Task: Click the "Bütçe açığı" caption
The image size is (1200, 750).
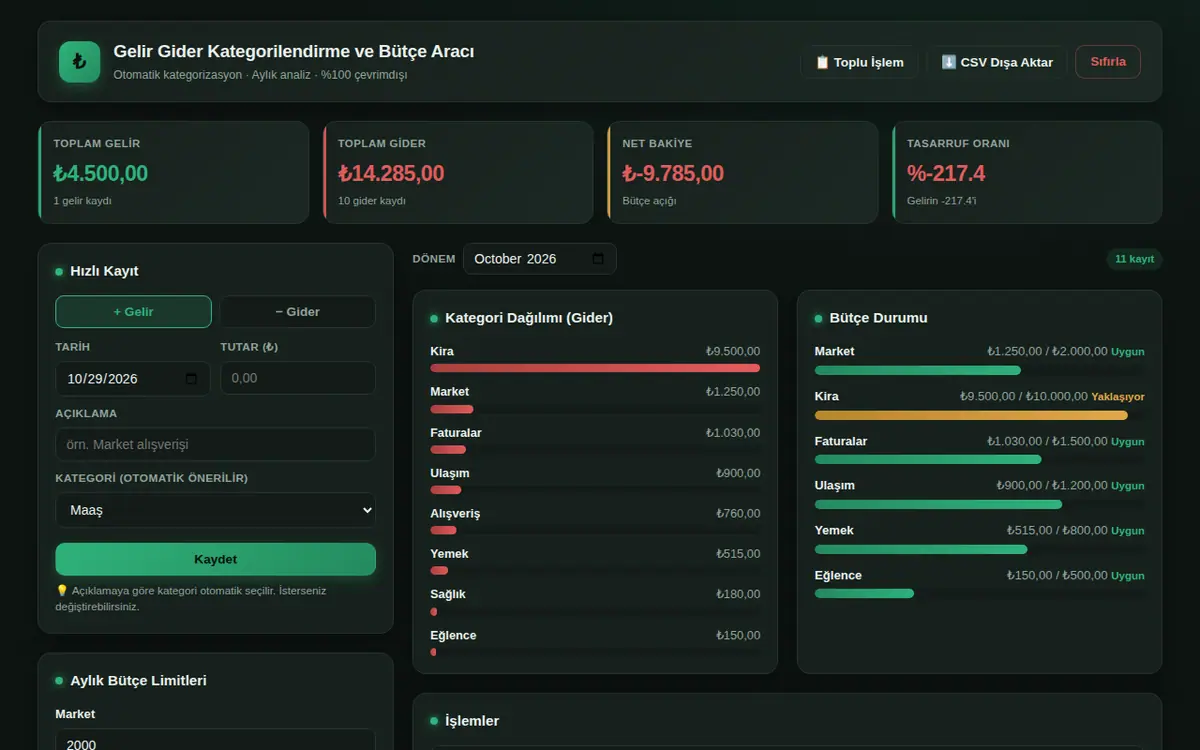Action: pos(650,201)
